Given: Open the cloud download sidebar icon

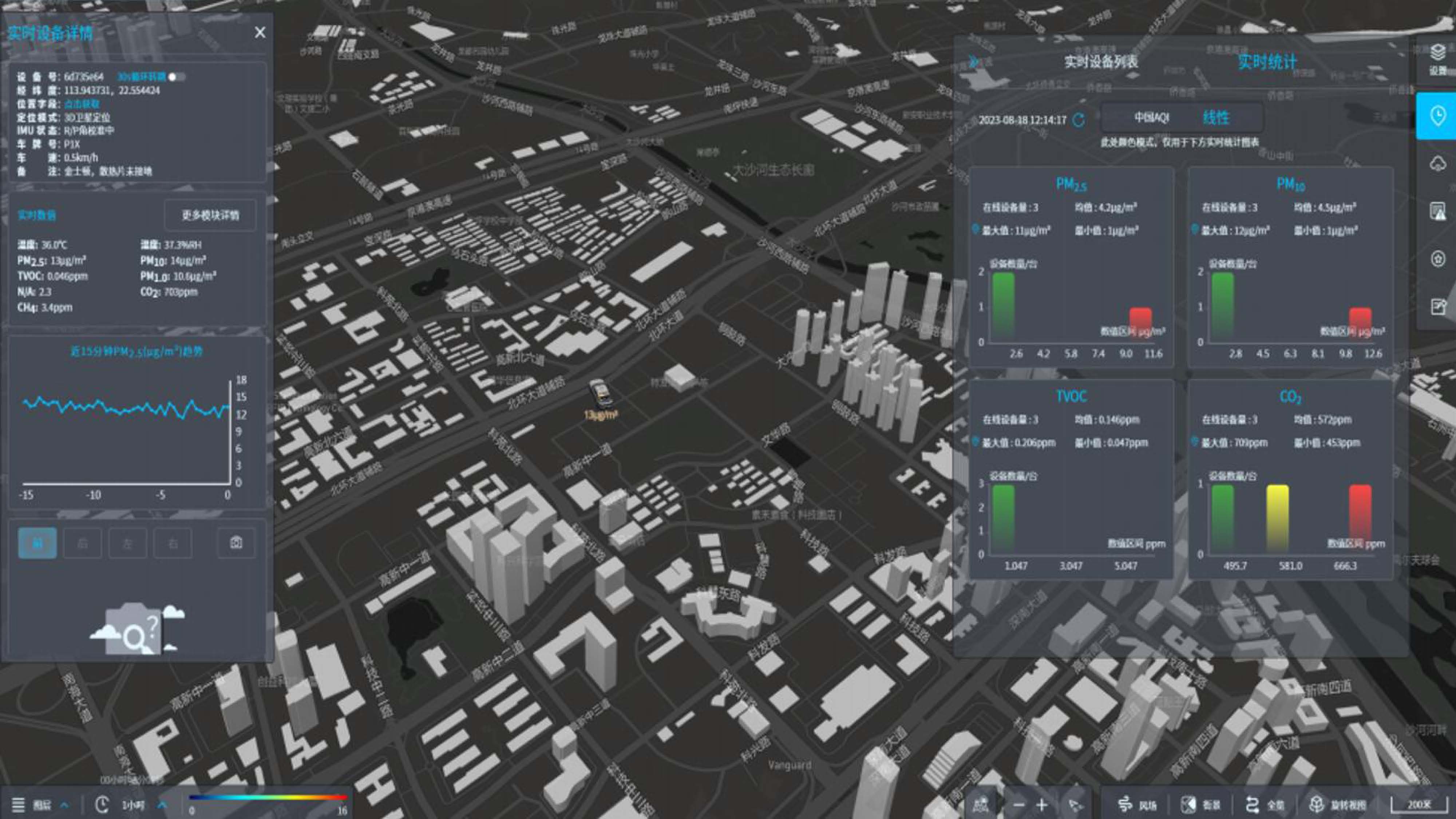Looking at the screenshot, I should coord(1437,164).
